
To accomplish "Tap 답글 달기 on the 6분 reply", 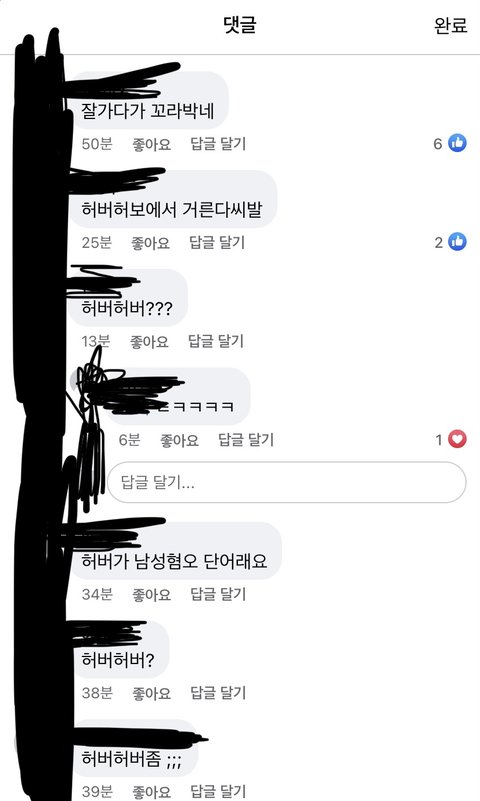I will coord(246,440).
